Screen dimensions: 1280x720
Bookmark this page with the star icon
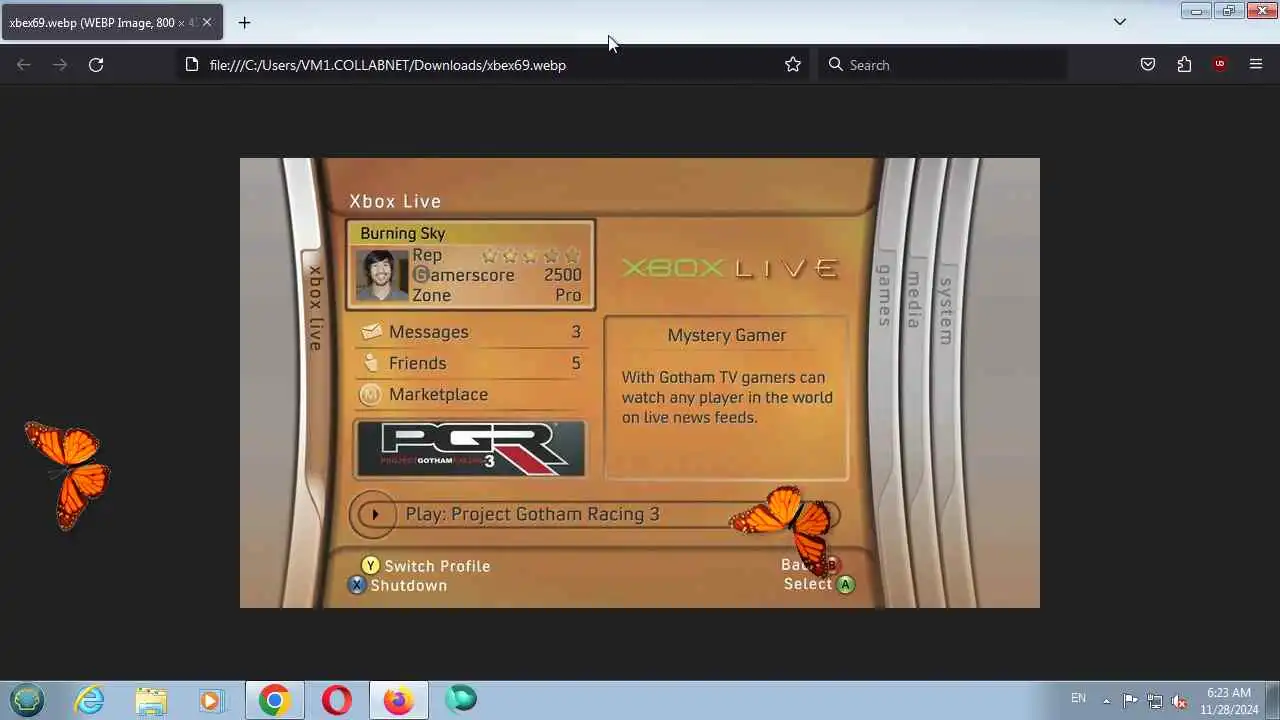pyautogui.click(x=793, y=65)
